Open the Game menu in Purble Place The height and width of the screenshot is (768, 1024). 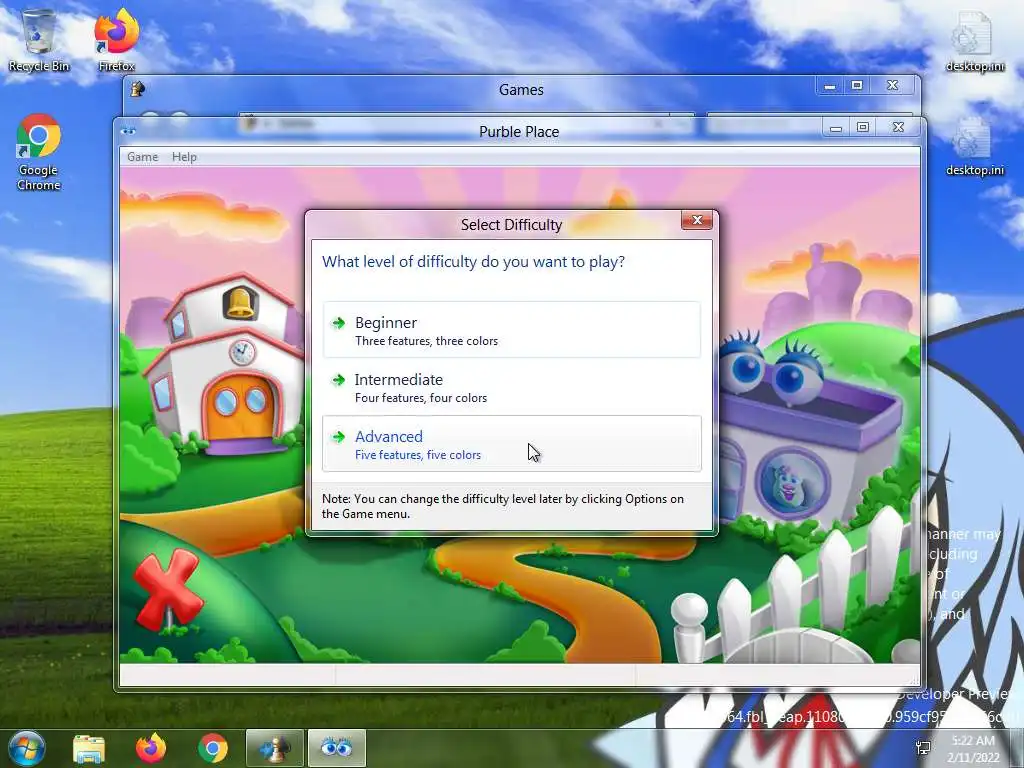[x=142, y=157]
